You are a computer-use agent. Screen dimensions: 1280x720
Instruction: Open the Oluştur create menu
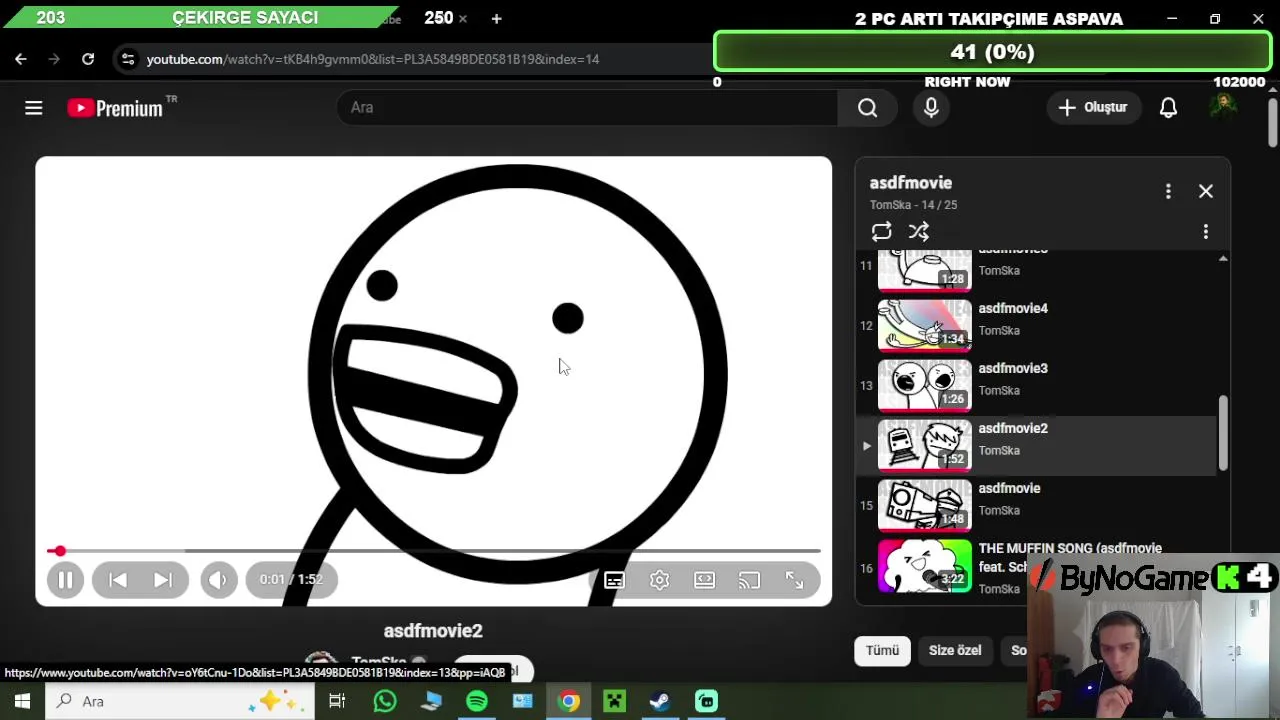(1094, 108)
